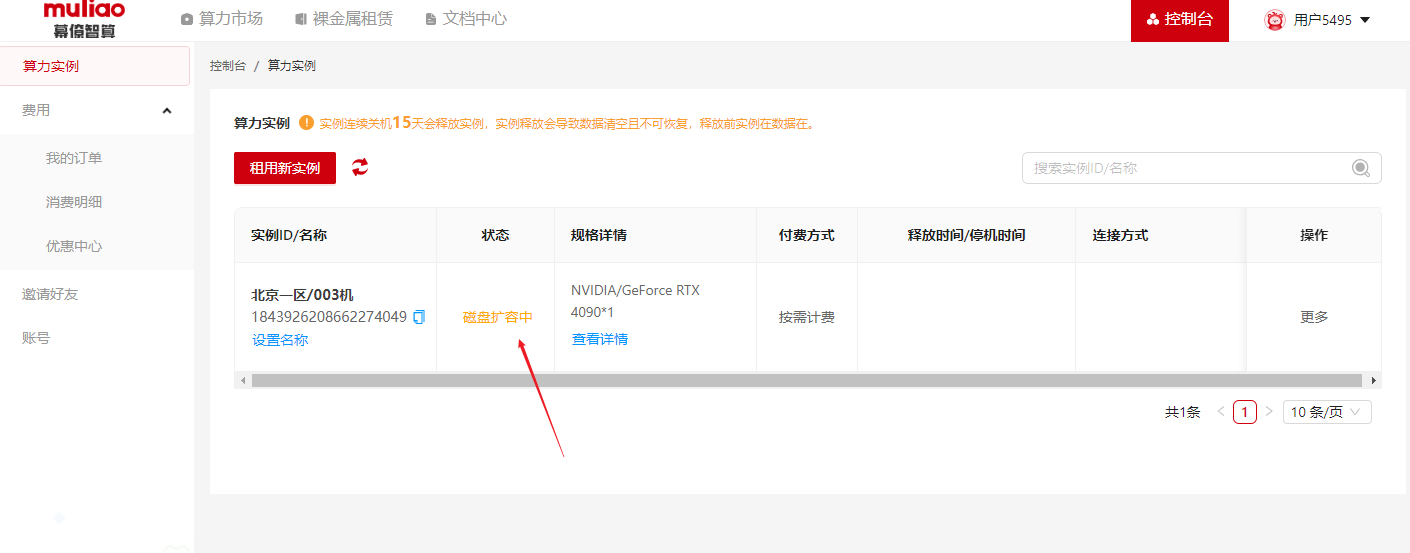Click the 设置名称 link
This screenshot has width=1410, height=553.
point(280,340)
